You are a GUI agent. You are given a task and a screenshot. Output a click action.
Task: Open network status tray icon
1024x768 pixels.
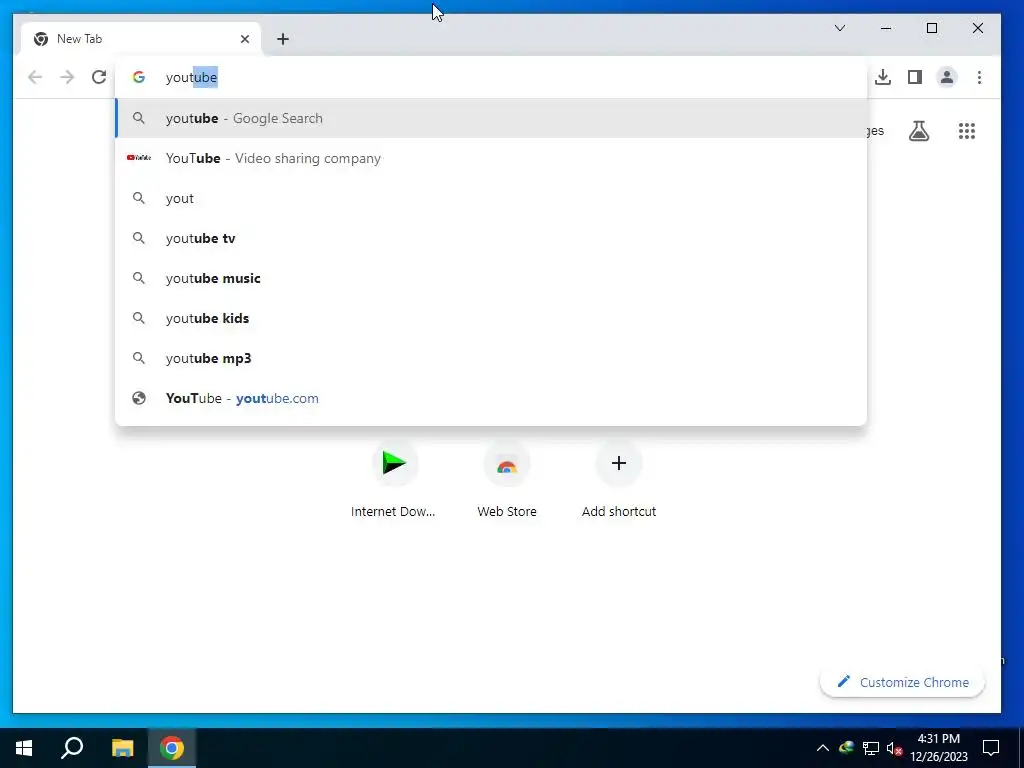(871, 748)
